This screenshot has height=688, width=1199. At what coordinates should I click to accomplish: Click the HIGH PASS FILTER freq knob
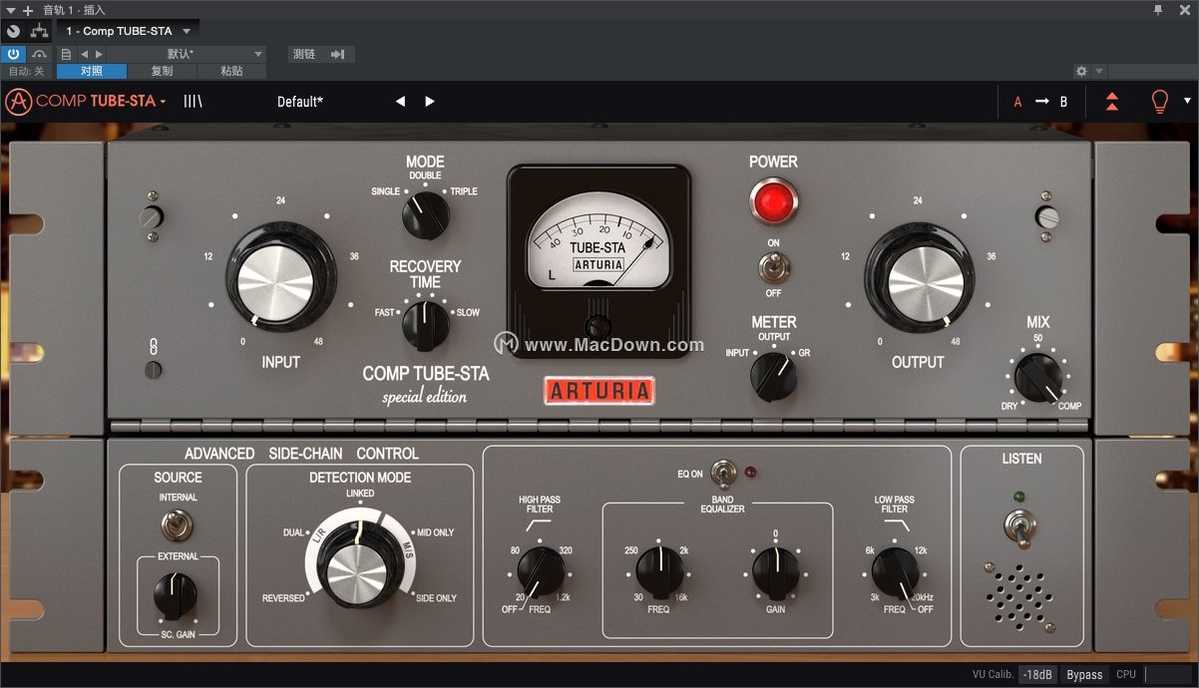point(541,572)
